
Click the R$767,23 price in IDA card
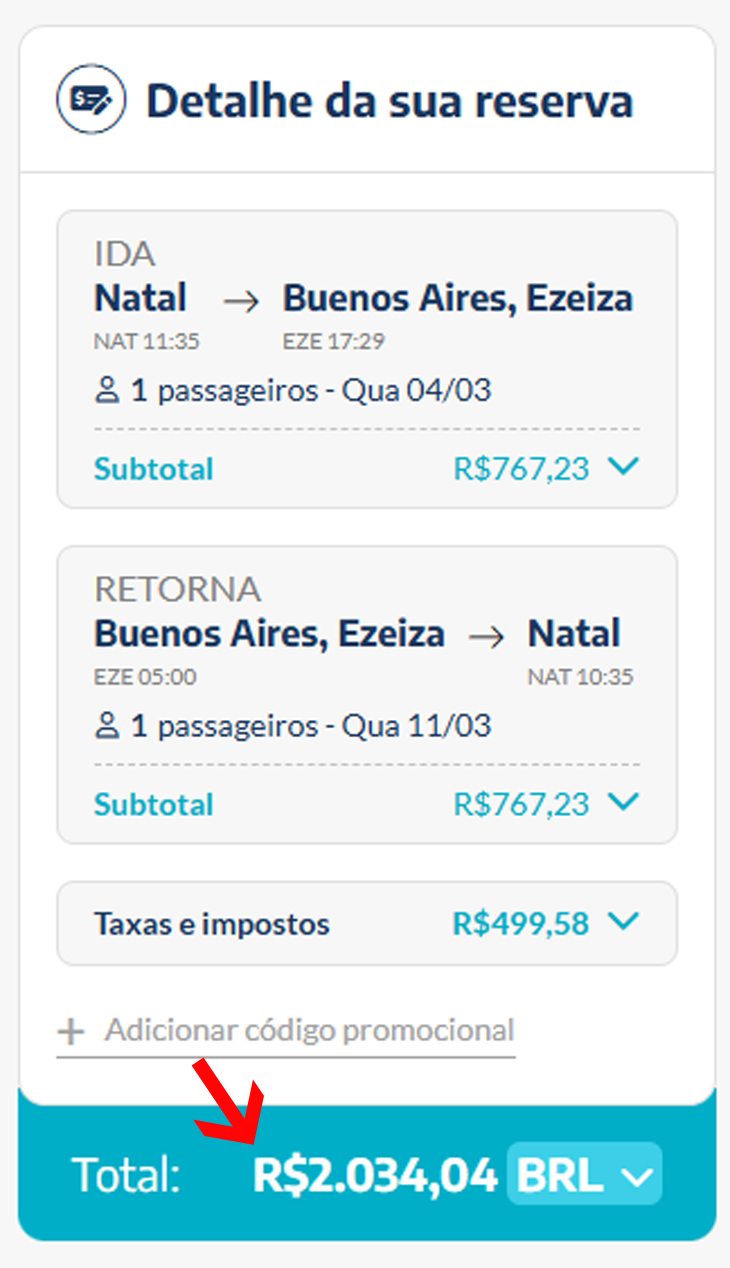522,468
